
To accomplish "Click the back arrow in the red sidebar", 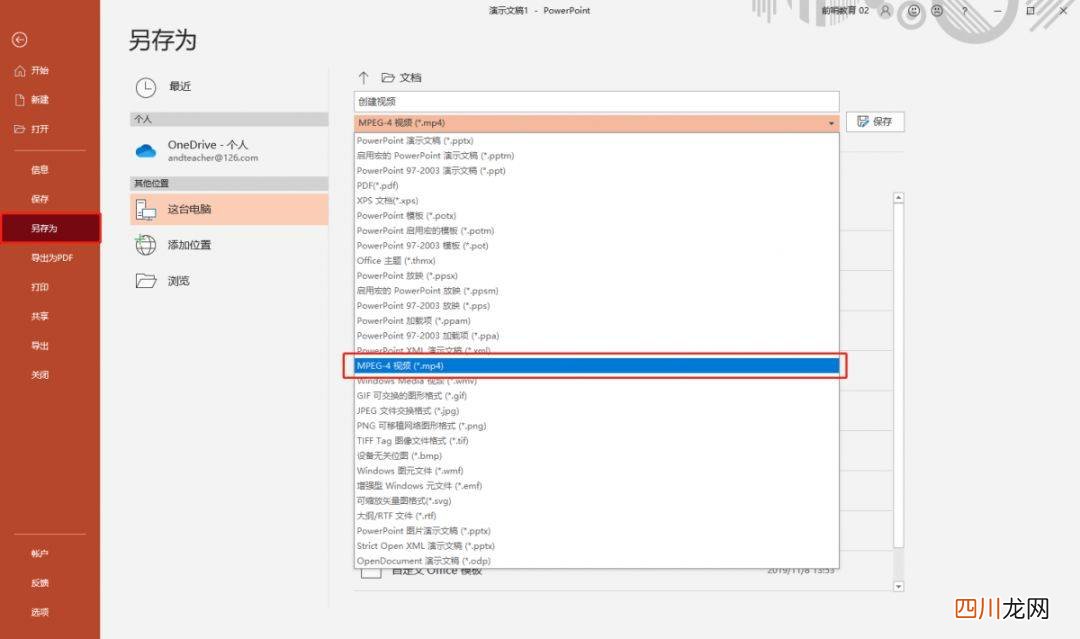I will coord(19,40).
